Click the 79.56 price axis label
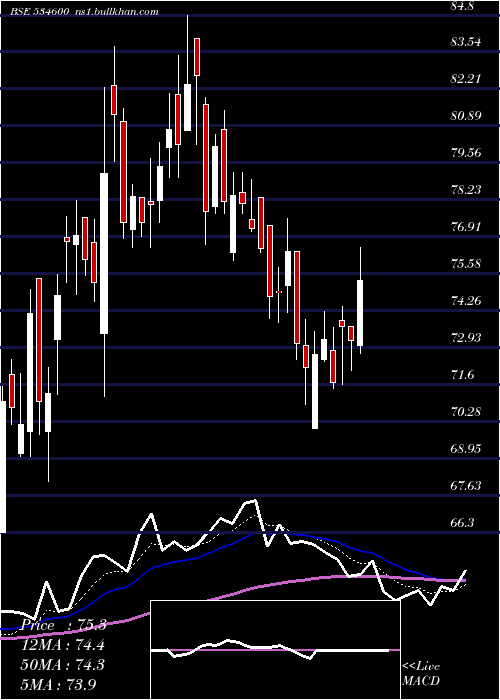Screen dimensions: 500x700 click(466, 153)
